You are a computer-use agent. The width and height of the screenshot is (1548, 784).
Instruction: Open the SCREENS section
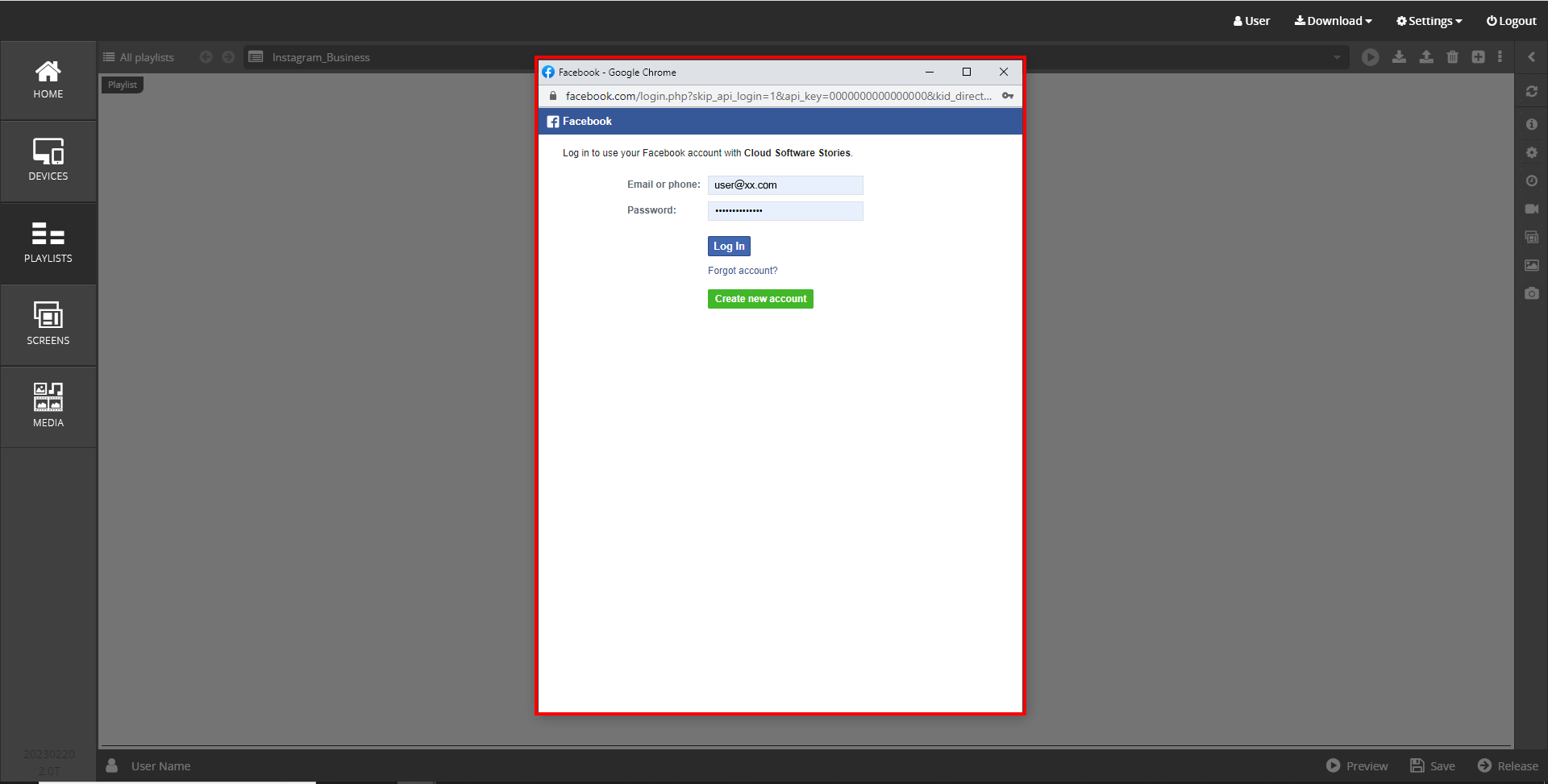pyautogui.click(x=48, y=326)
